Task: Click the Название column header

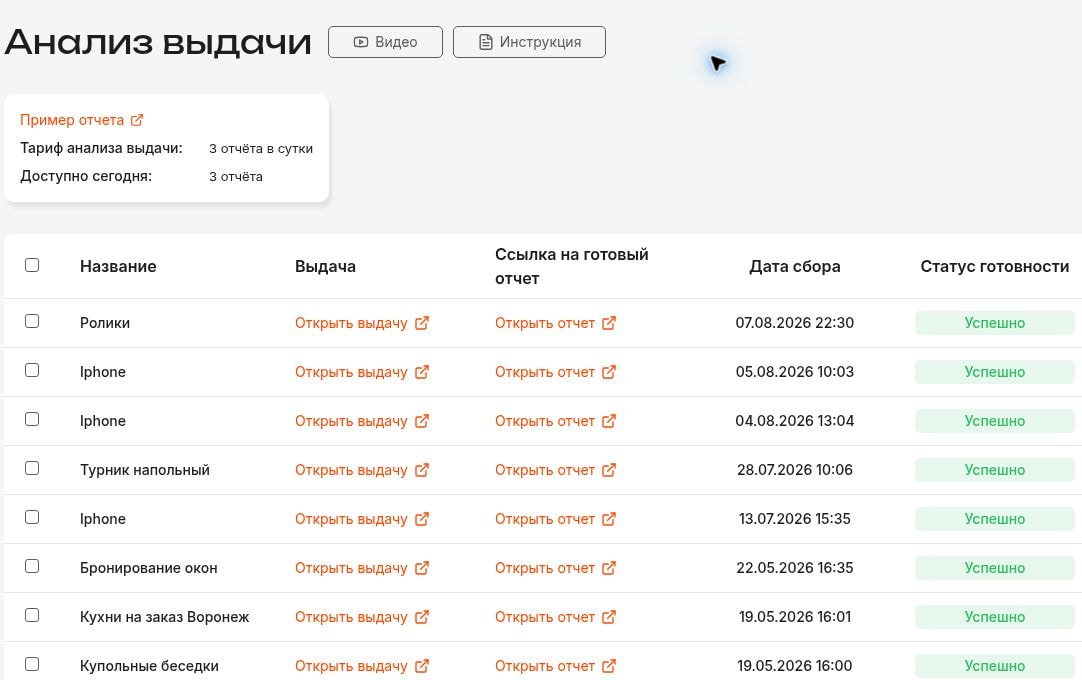Action: tap(118, 266)
